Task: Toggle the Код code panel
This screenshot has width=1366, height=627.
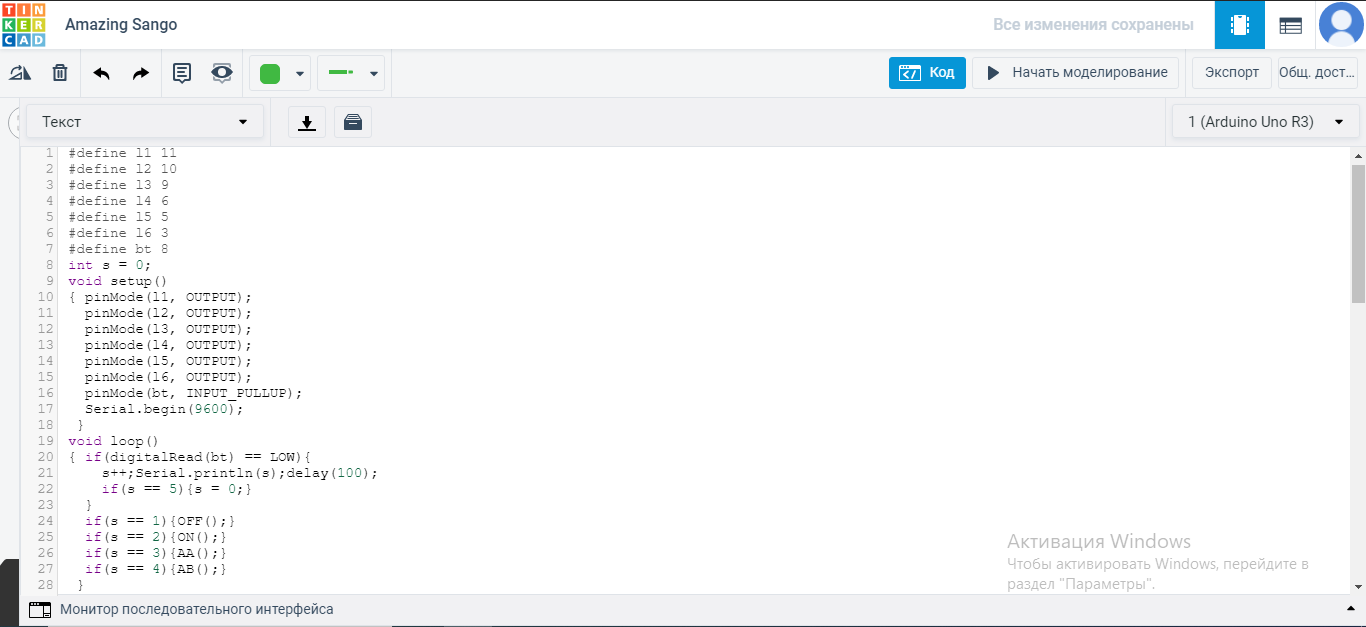Action: 927,73
